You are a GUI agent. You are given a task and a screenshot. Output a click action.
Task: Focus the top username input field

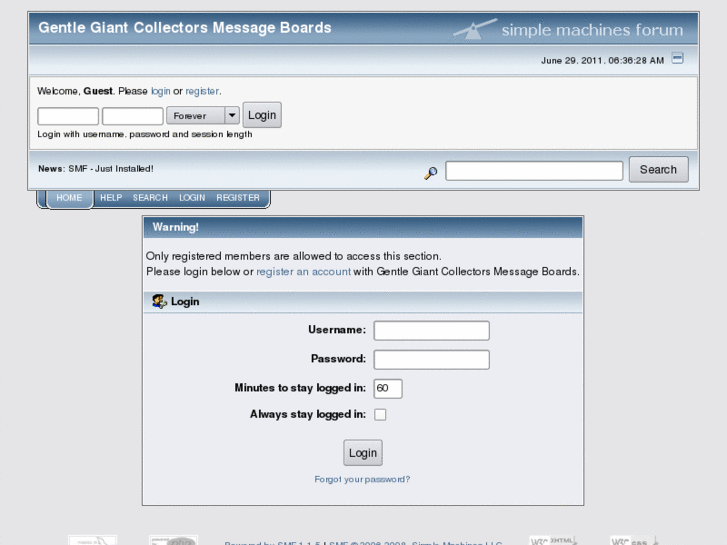(x=68, y=116)
